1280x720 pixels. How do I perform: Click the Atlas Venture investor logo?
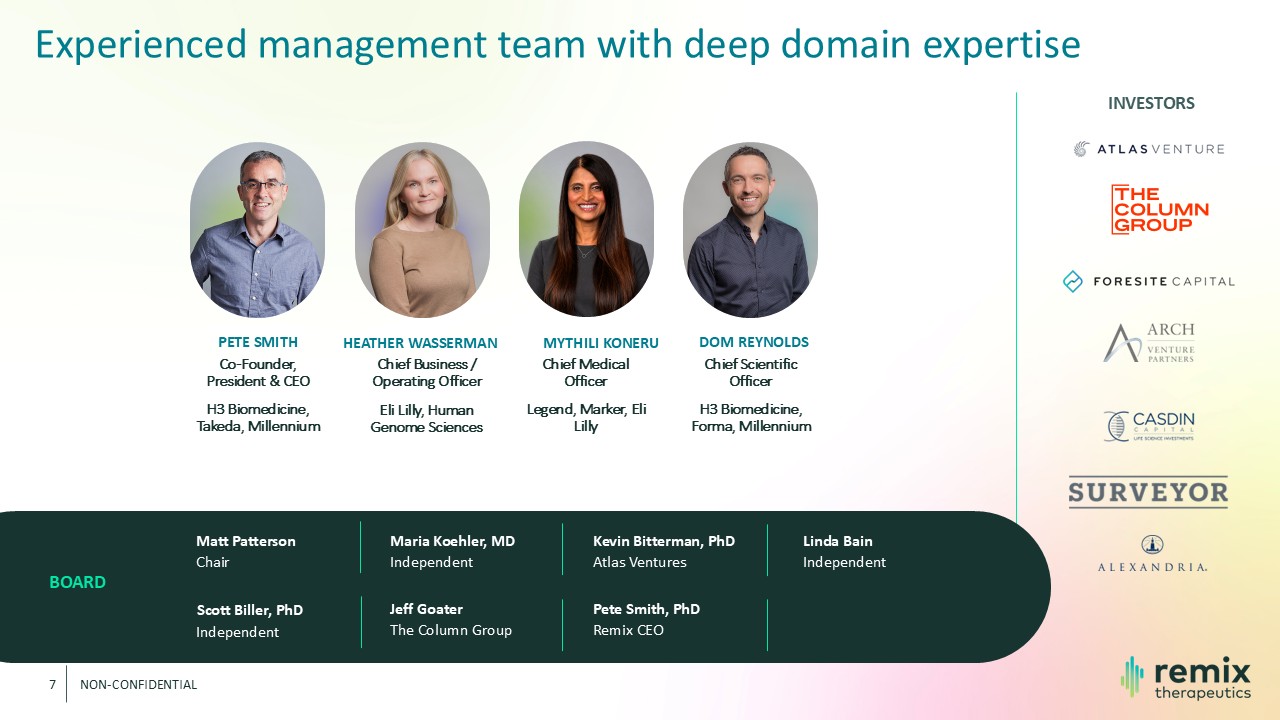click(x=1149, y=149)
